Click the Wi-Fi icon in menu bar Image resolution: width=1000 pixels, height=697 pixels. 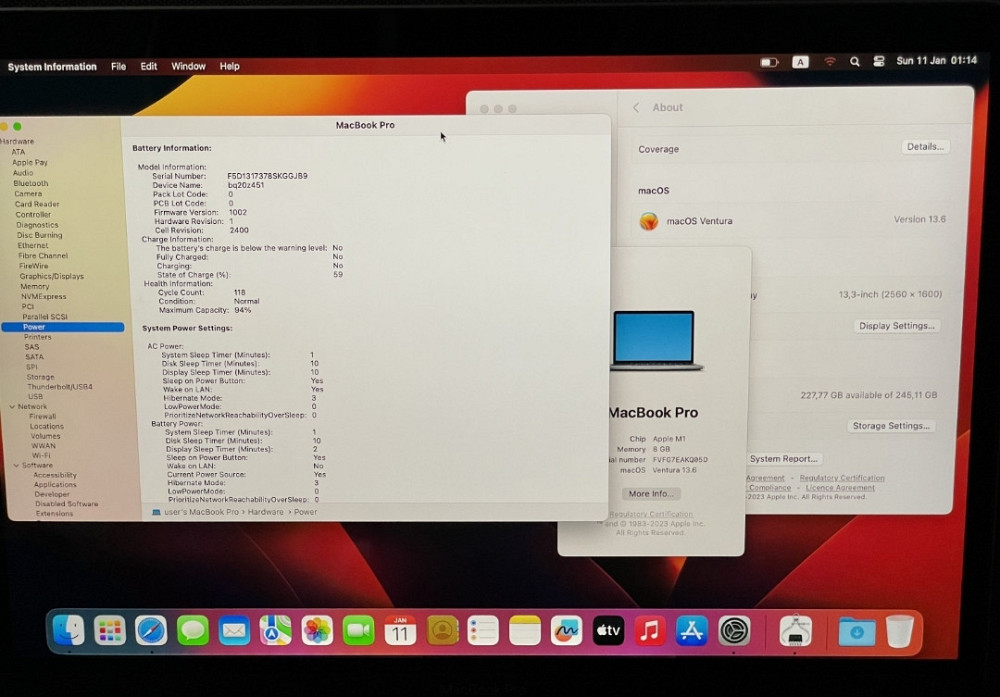(x=829, y=62)
